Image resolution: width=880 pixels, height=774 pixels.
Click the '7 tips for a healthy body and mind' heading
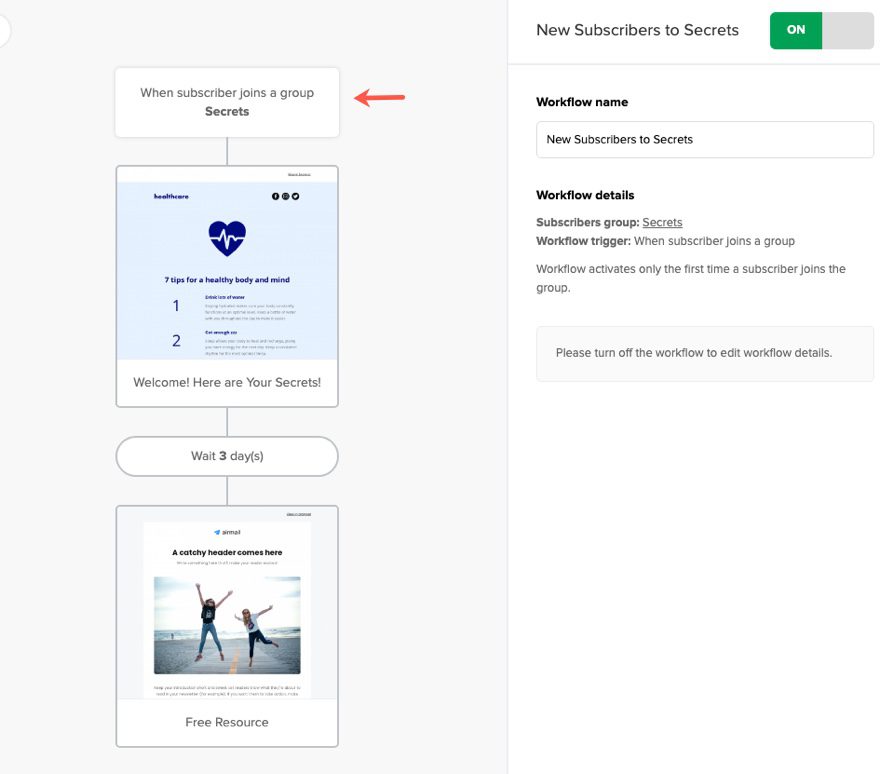[x=228, y=278]
